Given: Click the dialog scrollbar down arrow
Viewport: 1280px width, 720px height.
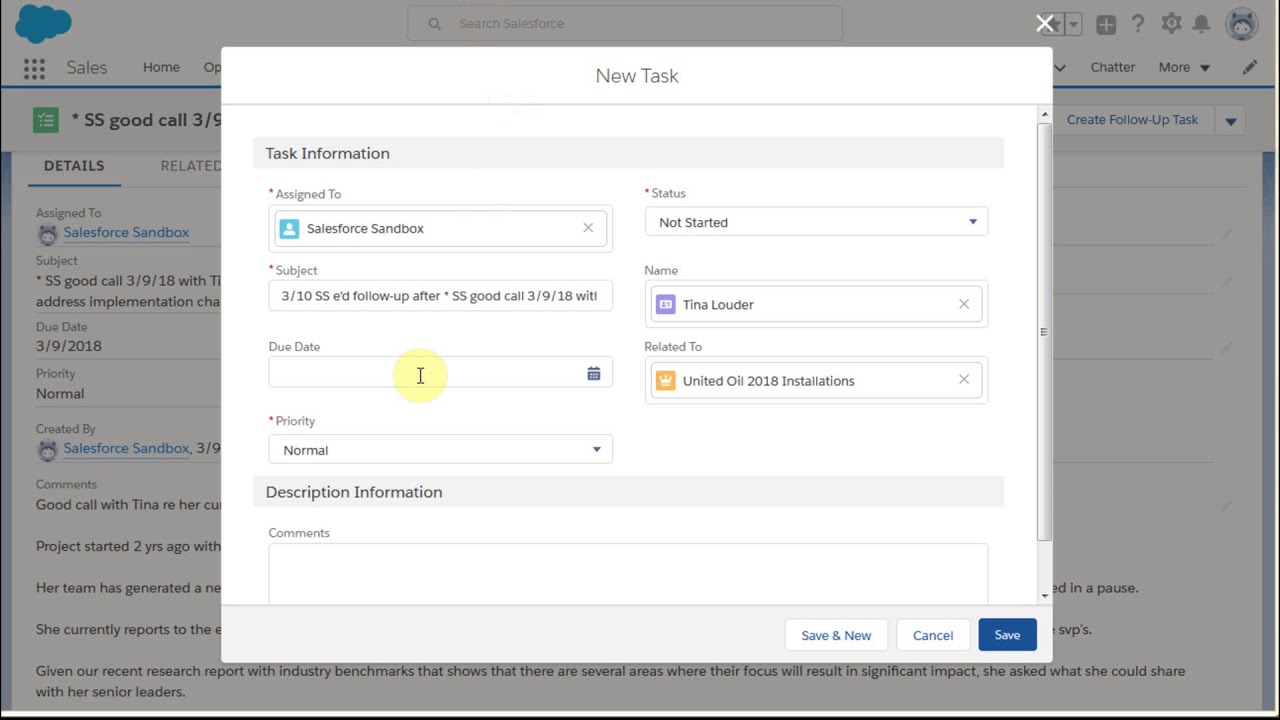Looking at the screenshot, I should pyautogui.click(x=1044, y=596).
